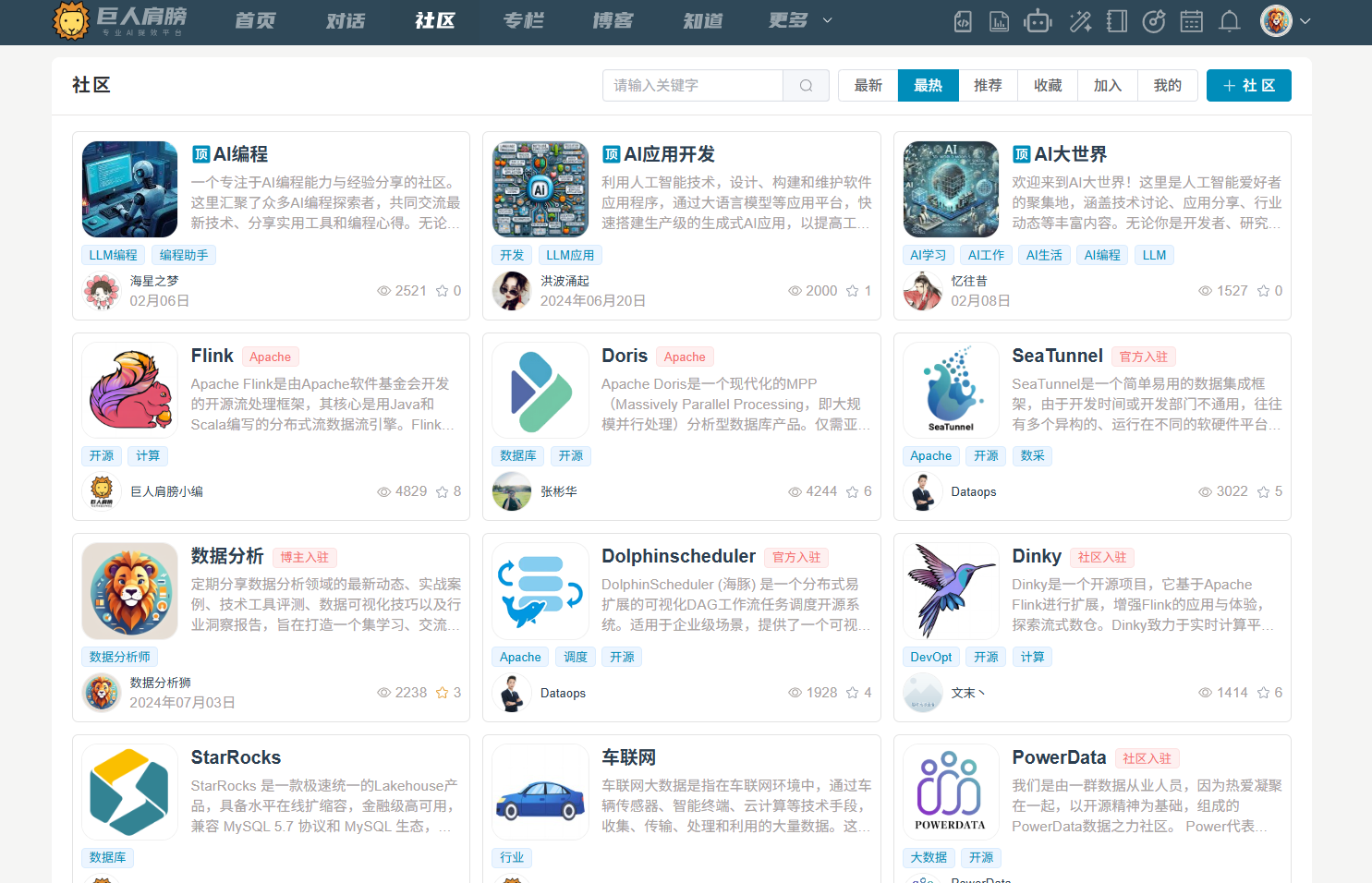Screen dimensions: 1372x883
Task: Open the 车联网 community title
Action: pos(628,757)
